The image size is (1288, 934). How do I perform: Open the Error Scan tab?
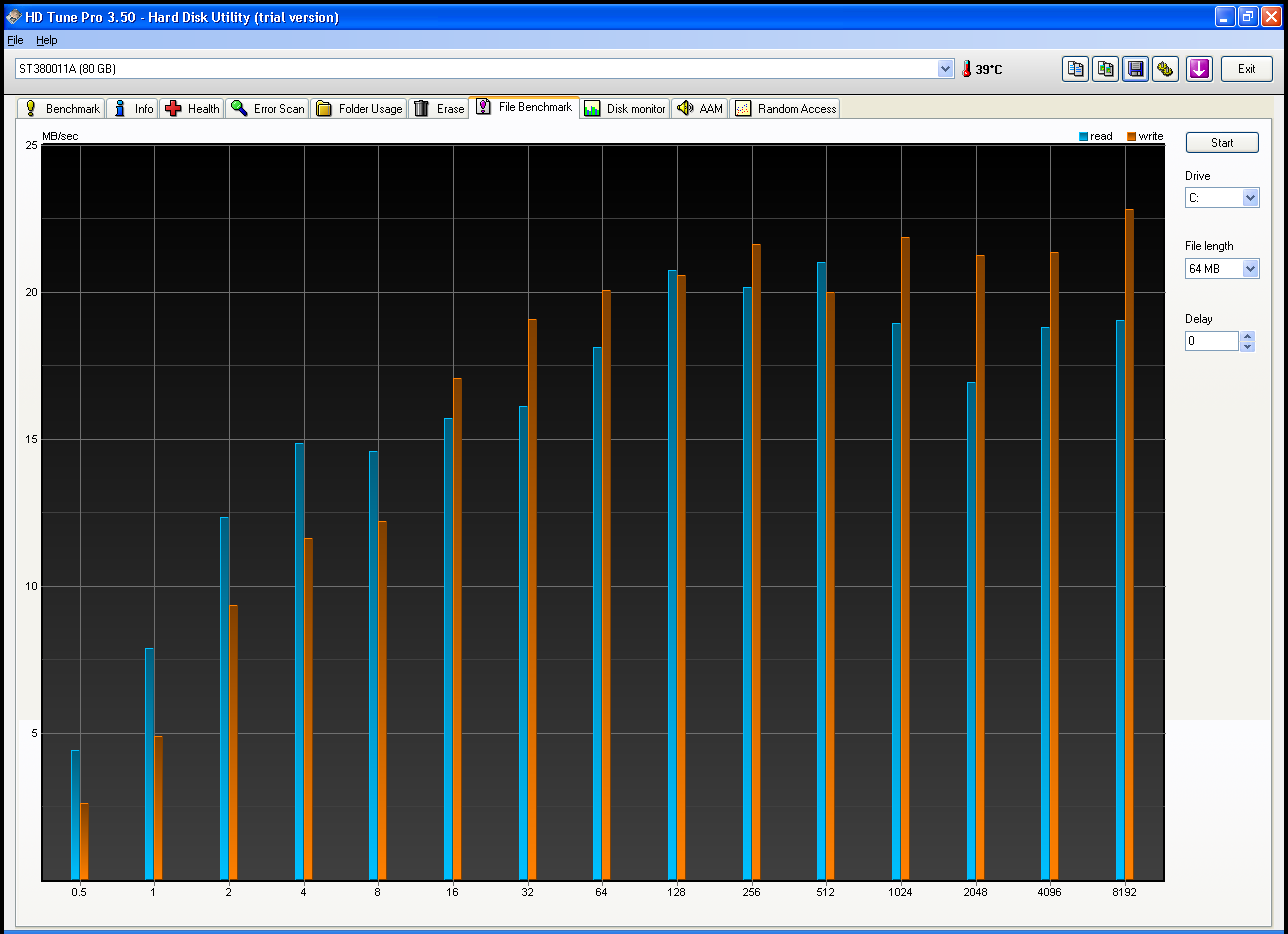(x=267, y=108)
